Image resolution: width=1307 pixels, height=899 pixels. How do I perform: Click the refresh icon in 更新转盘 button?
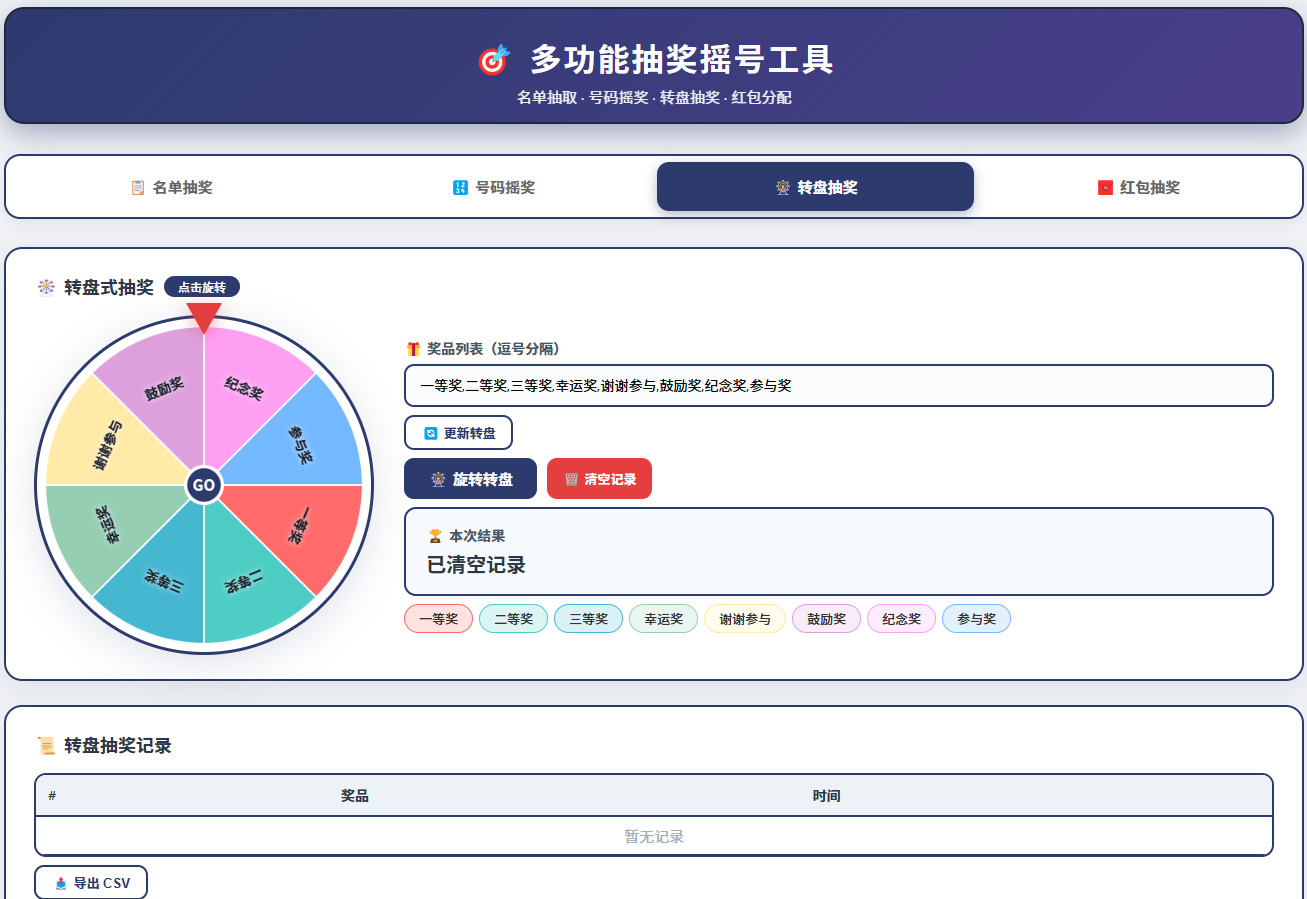point(431,433)
